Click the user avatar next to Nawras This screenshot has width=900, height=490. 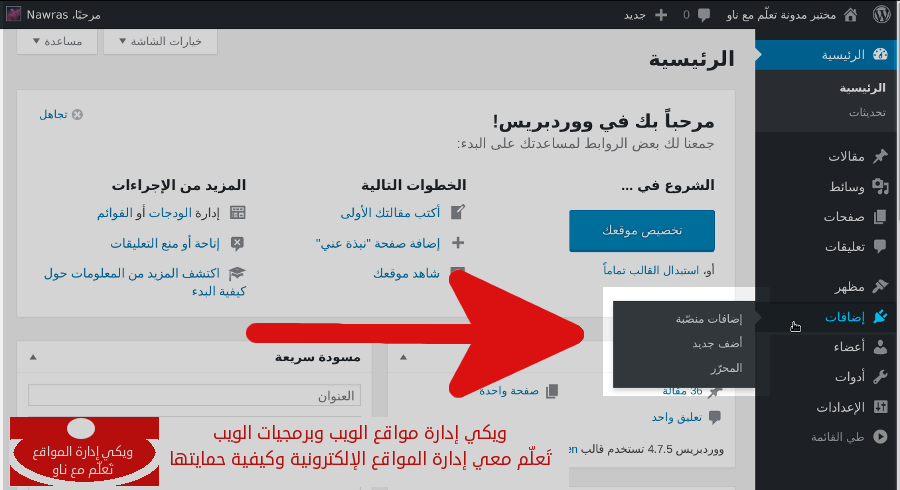[x=10, y=15]
